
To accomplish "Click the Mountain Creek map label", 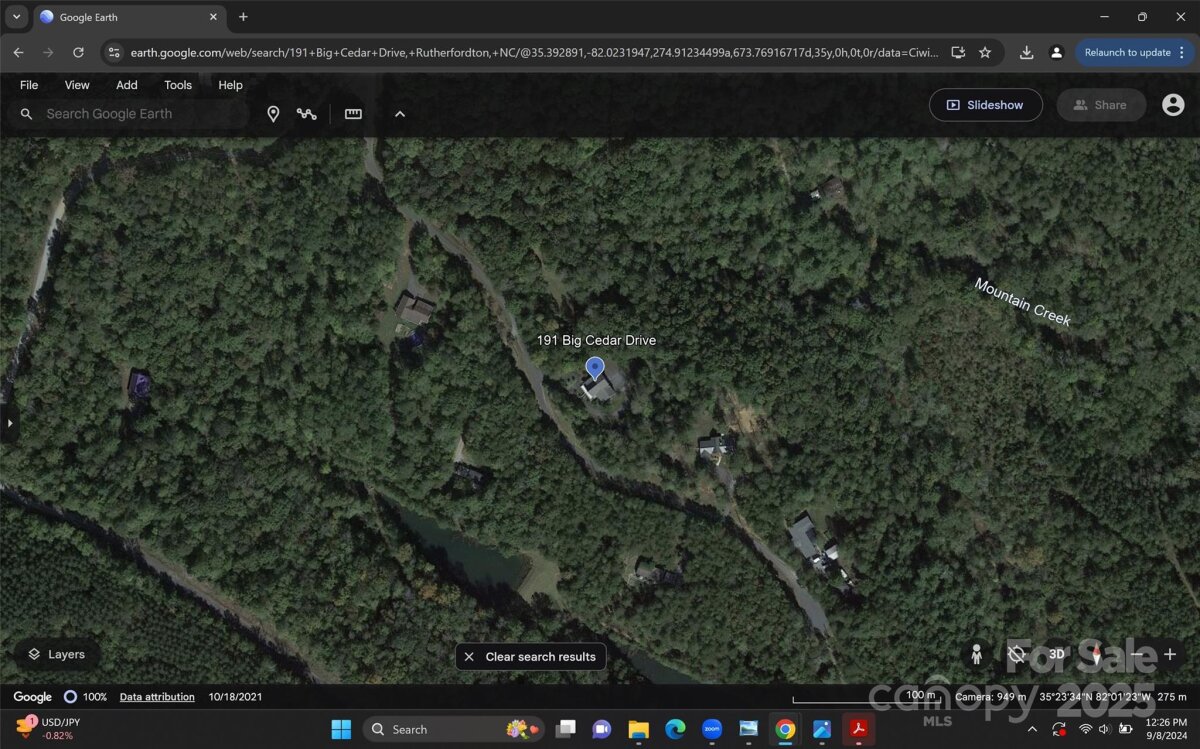I will [1023, 302].
